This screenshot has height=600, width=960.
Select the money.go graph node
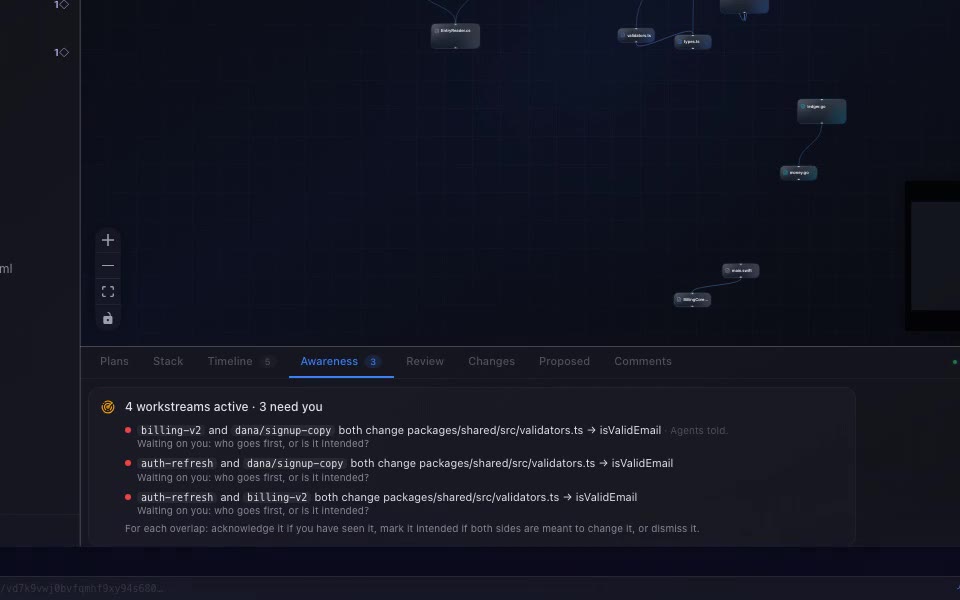pos(798,173)
